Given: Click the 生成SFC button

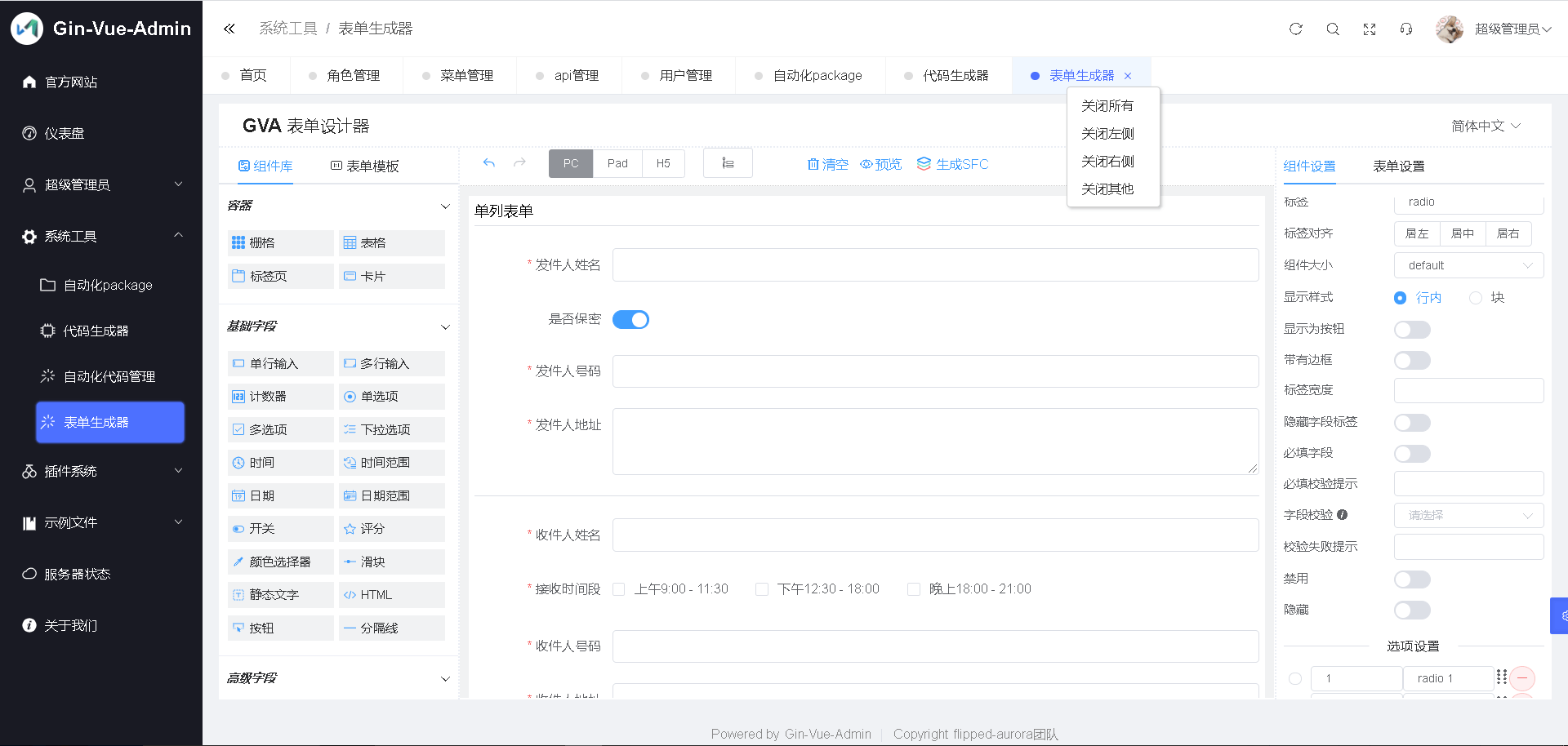Looking at the screenshot, I should pyautogui.click(x=952, y=164).
